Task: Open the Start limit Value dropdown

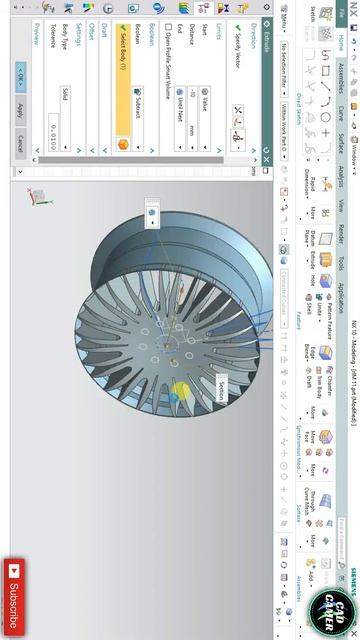Action: point(205,118)
